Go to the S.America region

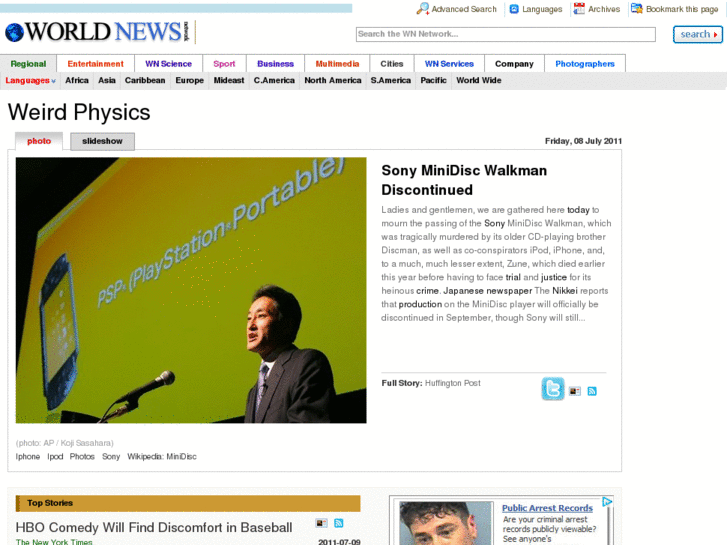pos(391,81)
